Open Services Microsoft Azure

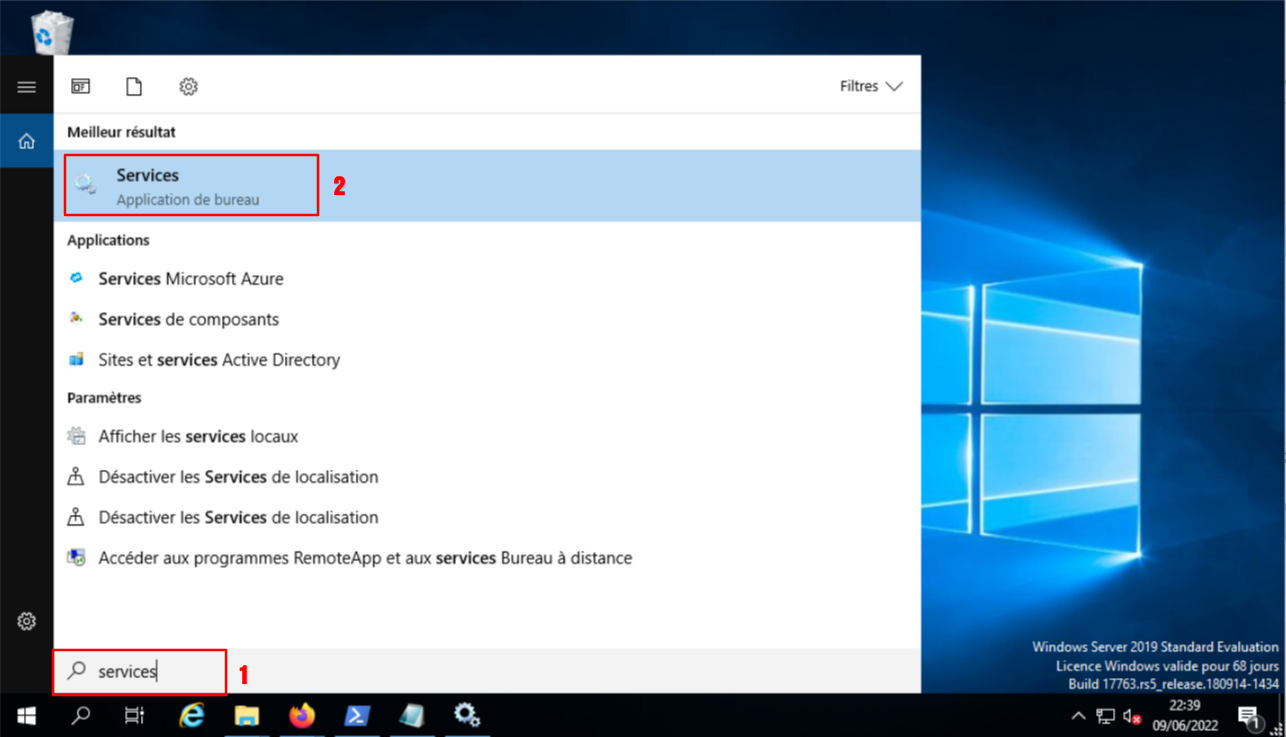click(190, 279)
